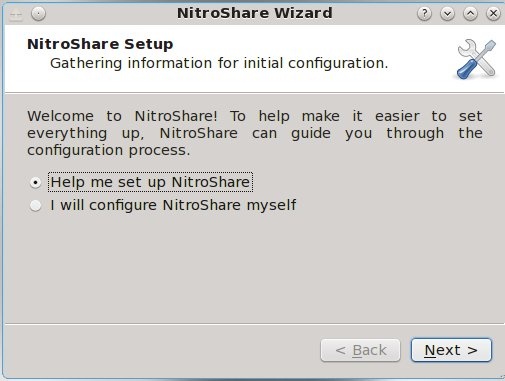Click the Next button
This screenshot has width=505, height=381.
[x=451, y=350]
